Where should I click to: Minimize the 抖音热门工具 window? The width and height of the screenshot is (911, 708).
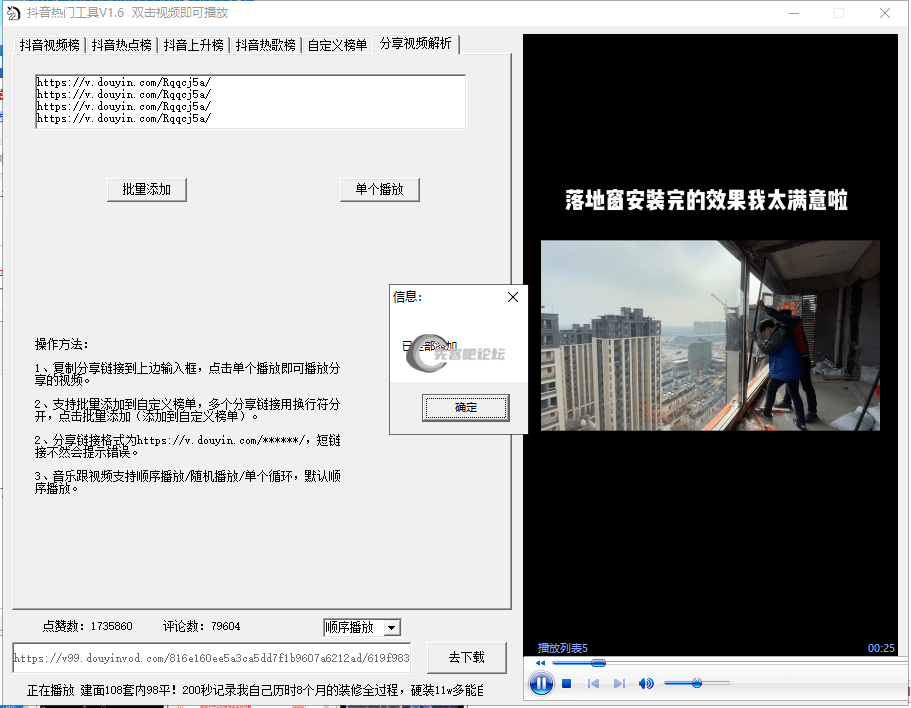click(x=793, y=13)
